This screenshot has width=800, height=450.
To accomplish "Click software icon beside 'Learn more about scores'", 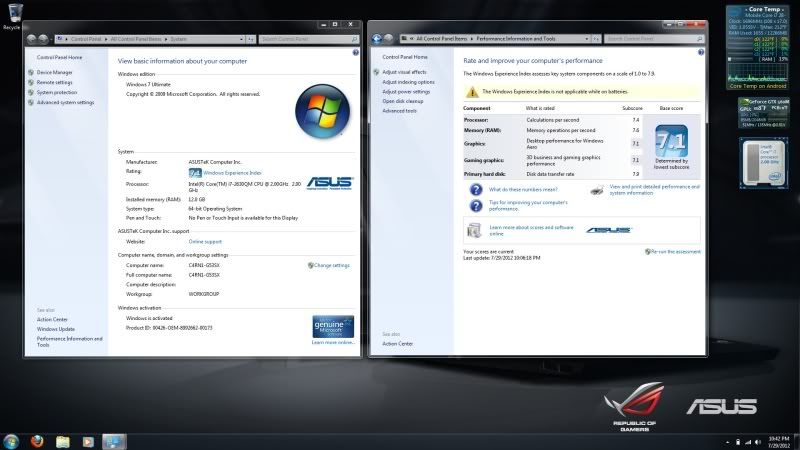I will tap(474, 231).
